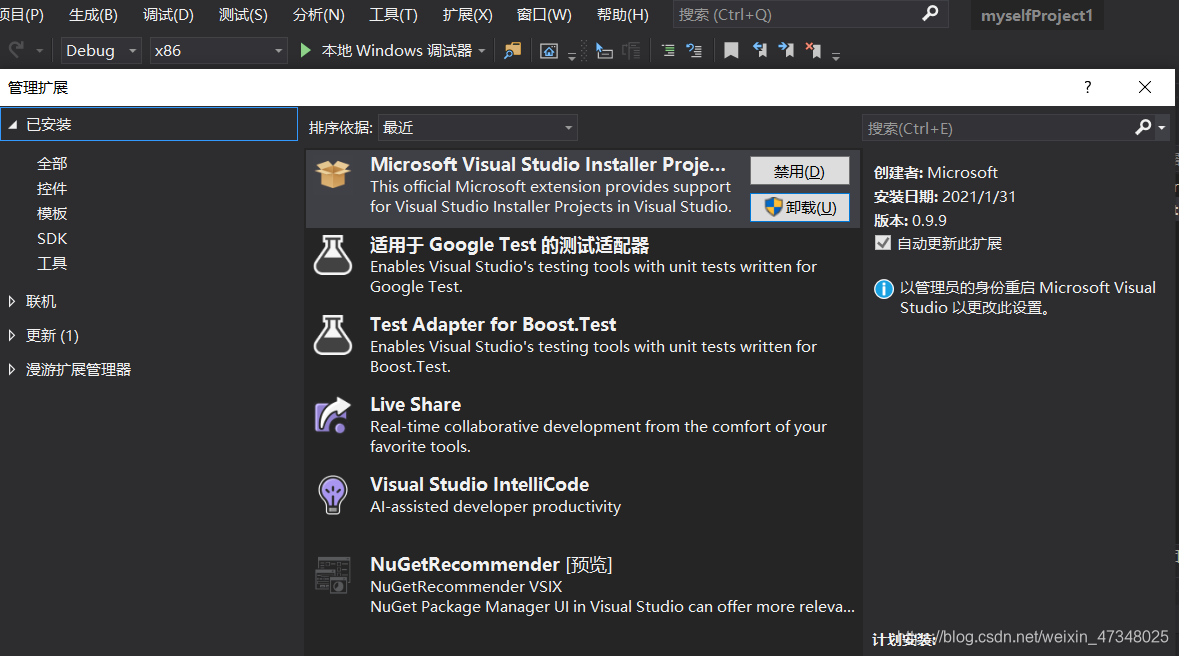
Task: Click the redo arrow in toolbar
Action: (15, 50)
